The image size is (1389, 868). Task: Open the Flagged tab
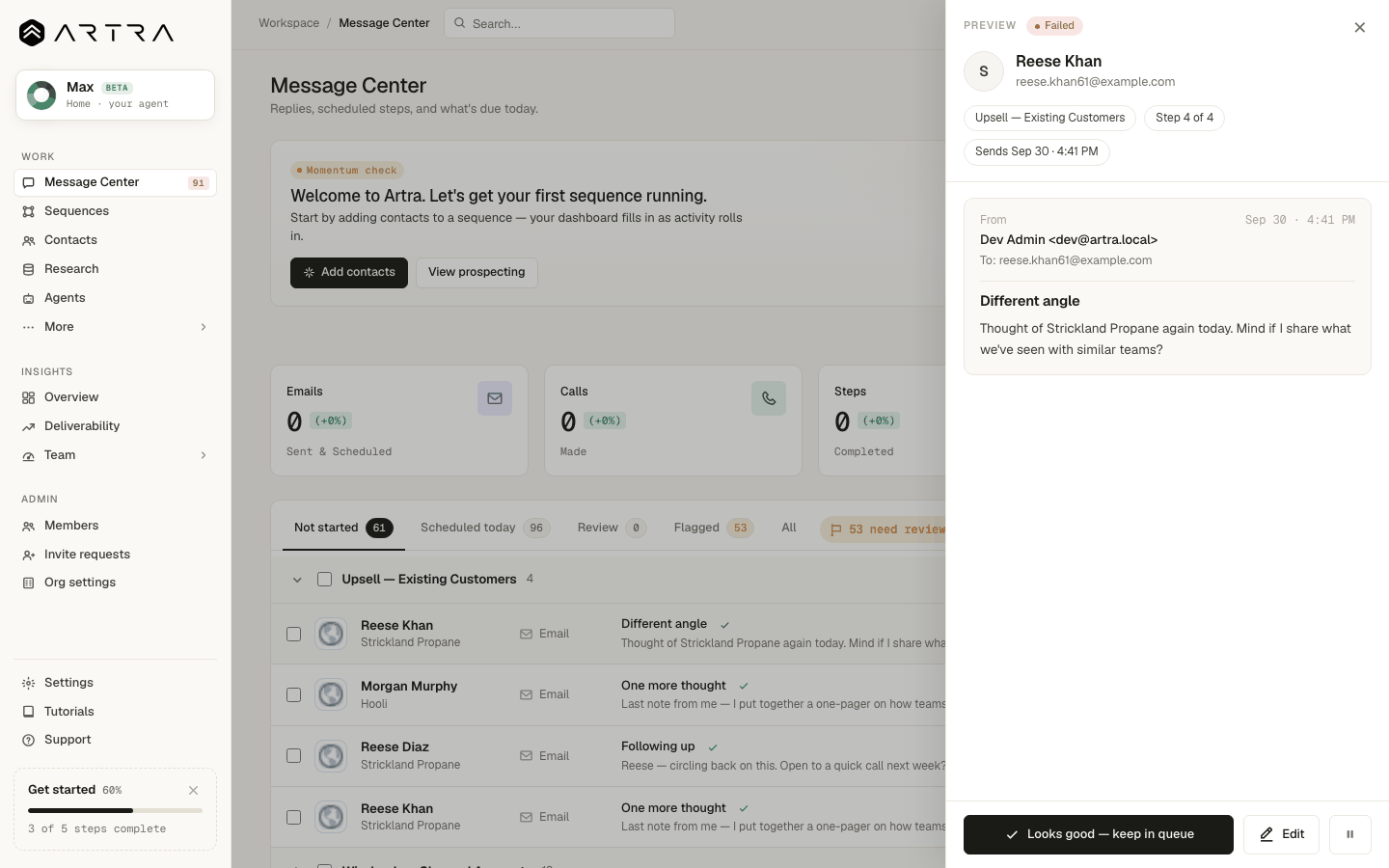(714, 528)
